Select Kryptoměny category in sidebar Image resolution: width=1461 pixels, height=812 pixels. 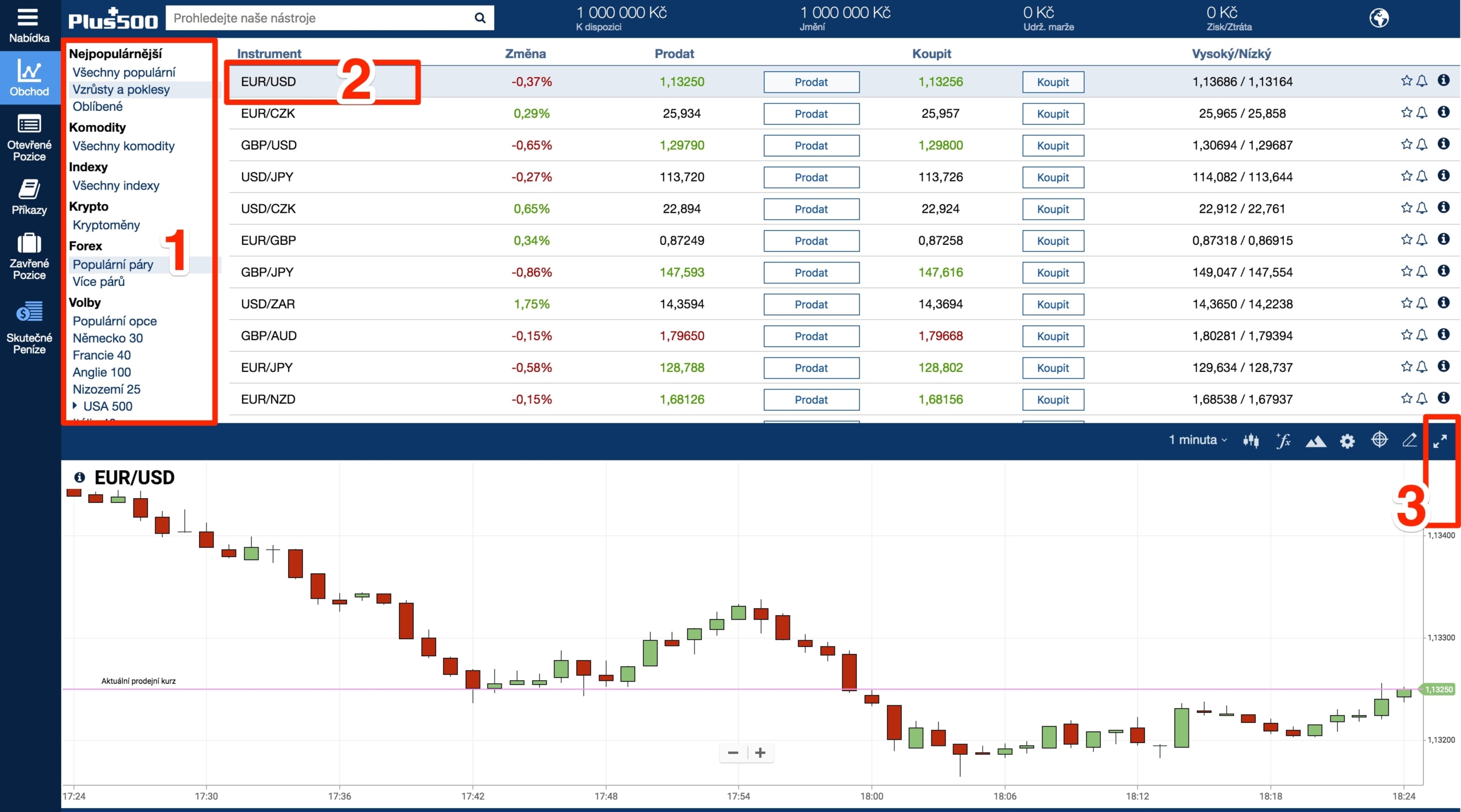pyautogui.click(x=106, y=225)
